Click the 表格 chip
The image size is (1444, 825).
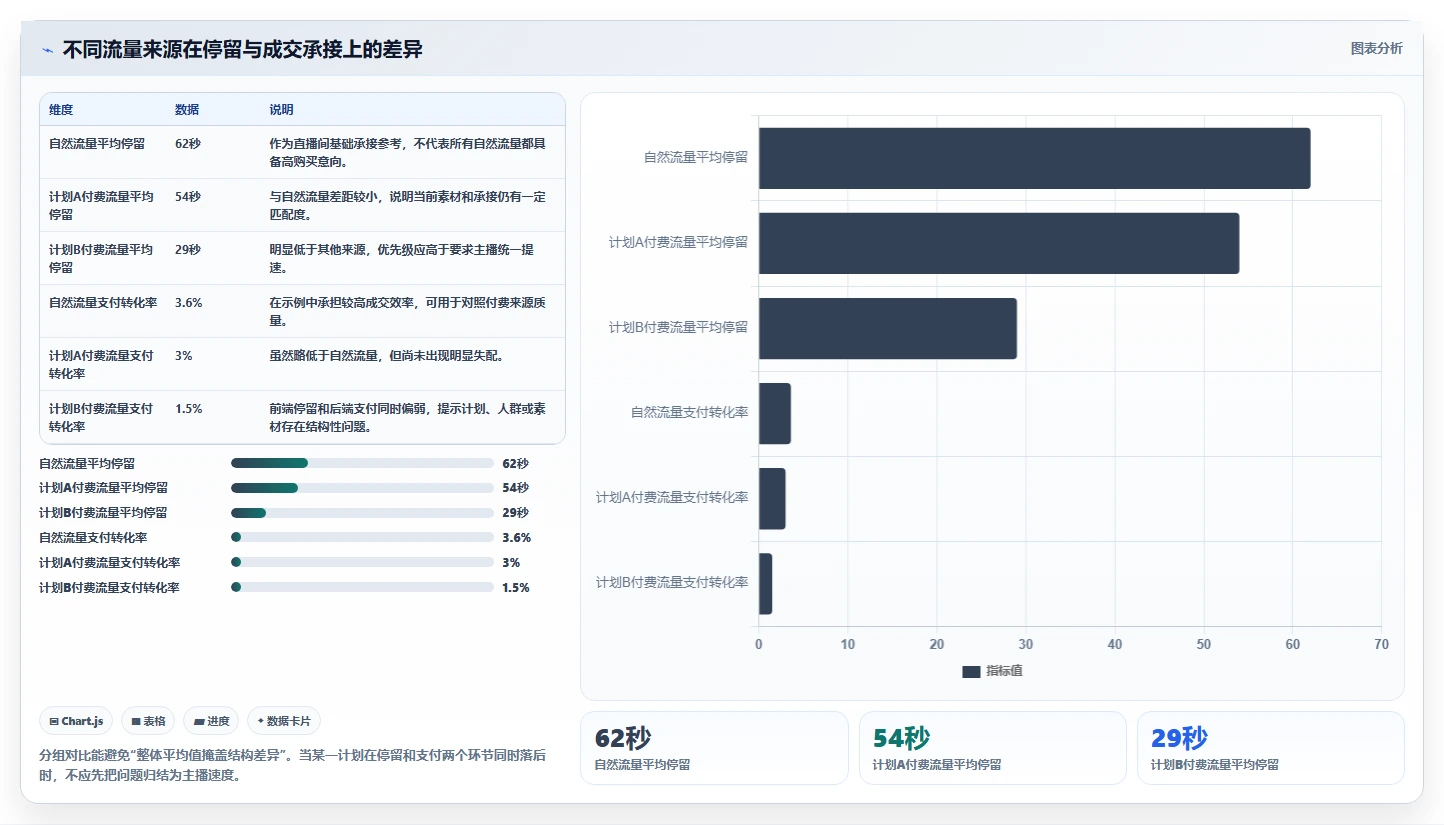148,721
